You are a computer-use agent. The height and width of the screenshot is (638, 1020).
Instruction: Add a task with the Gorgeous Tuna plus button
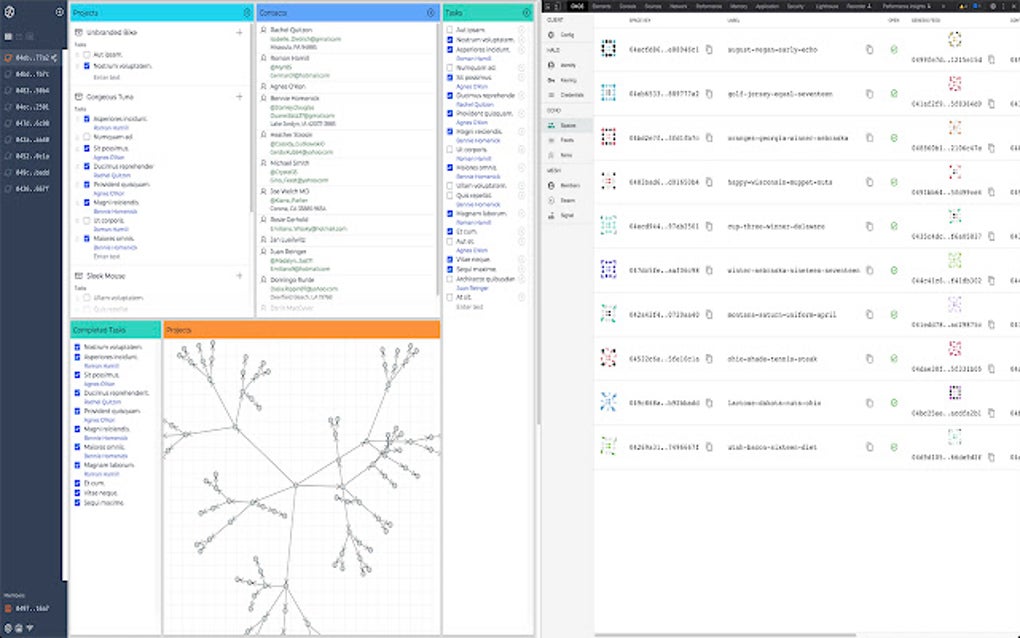pyautogui.click(x=239, y=96)
